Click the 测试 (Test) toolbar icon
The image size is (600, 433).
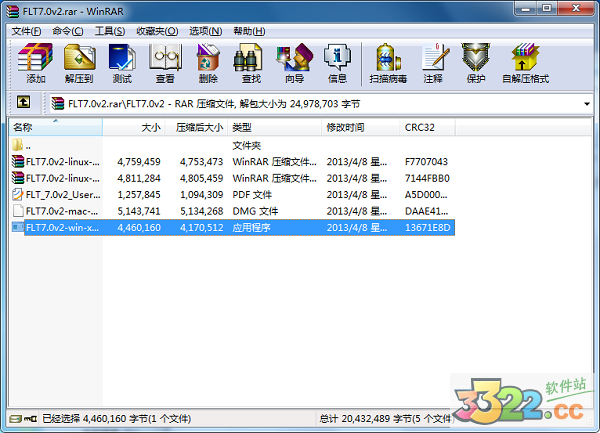(122, 57)
